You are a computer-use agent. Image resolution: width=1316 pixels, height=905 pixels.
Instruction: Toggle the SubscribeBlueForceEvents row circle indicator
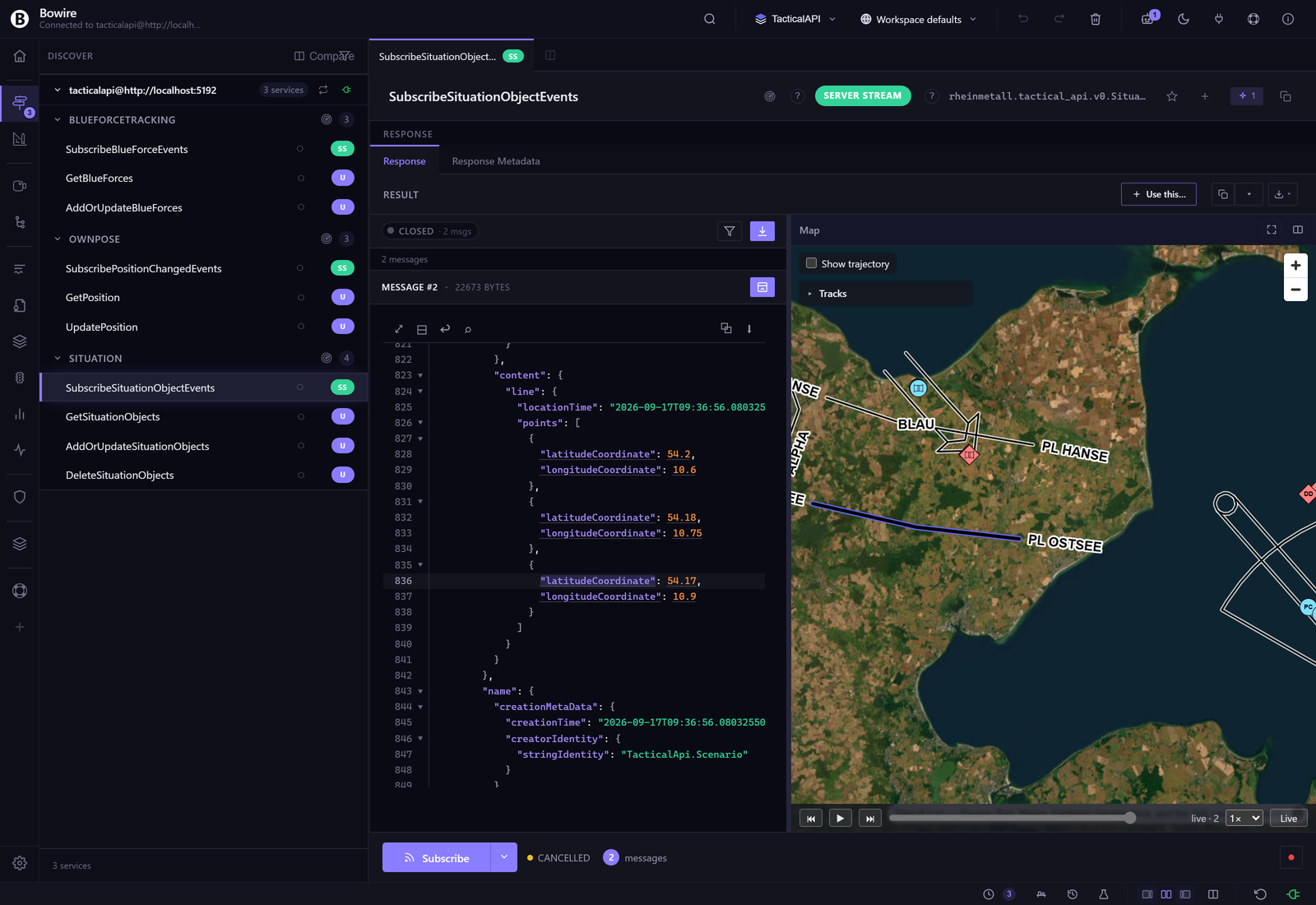[300, 149]
